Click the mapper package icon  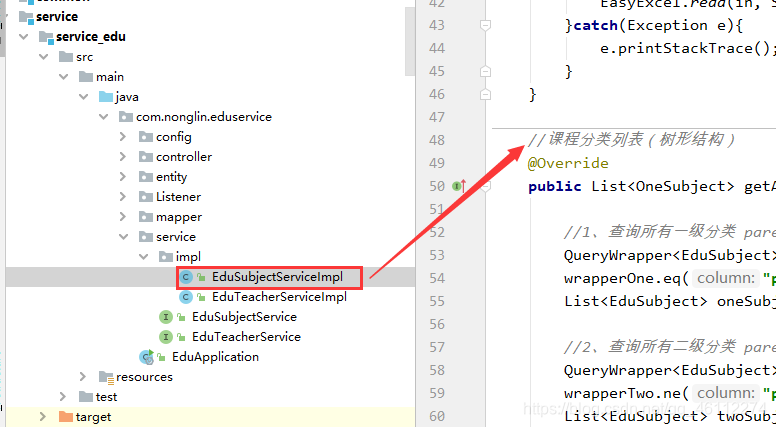(x=146, y=217)
